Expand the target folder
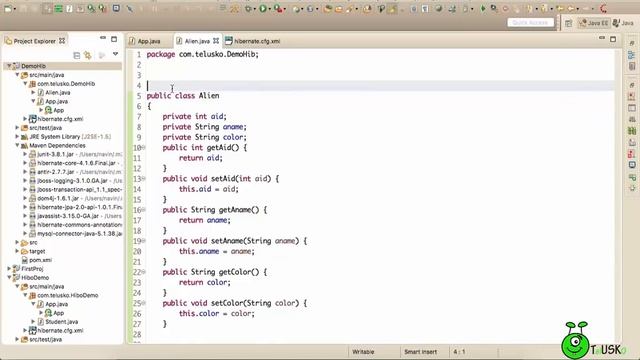640x360 pixels. (17, 251)
